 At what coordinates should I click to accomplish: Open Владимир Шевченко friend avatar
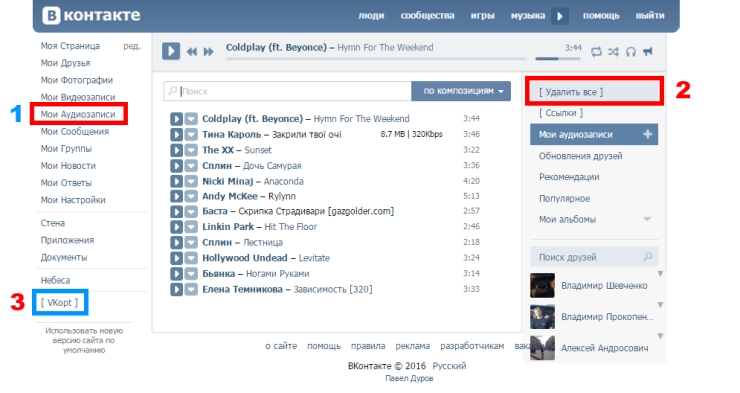pos(542,285)
